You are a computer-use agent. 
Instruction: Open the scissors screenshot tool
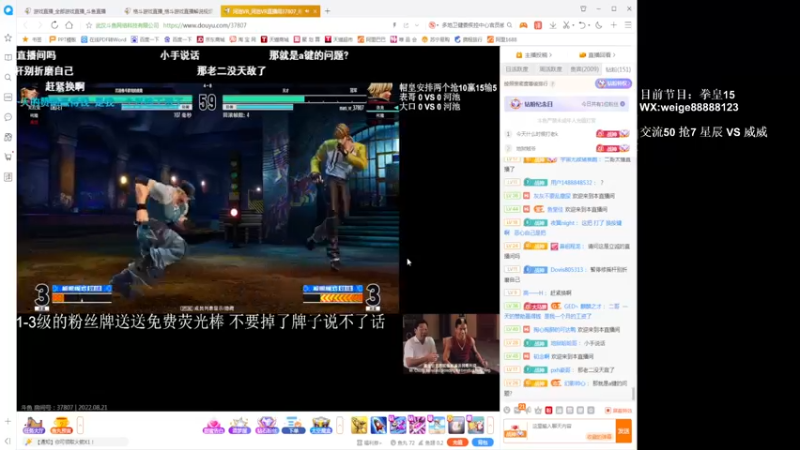pyautogui.click(x=566, y=25)
